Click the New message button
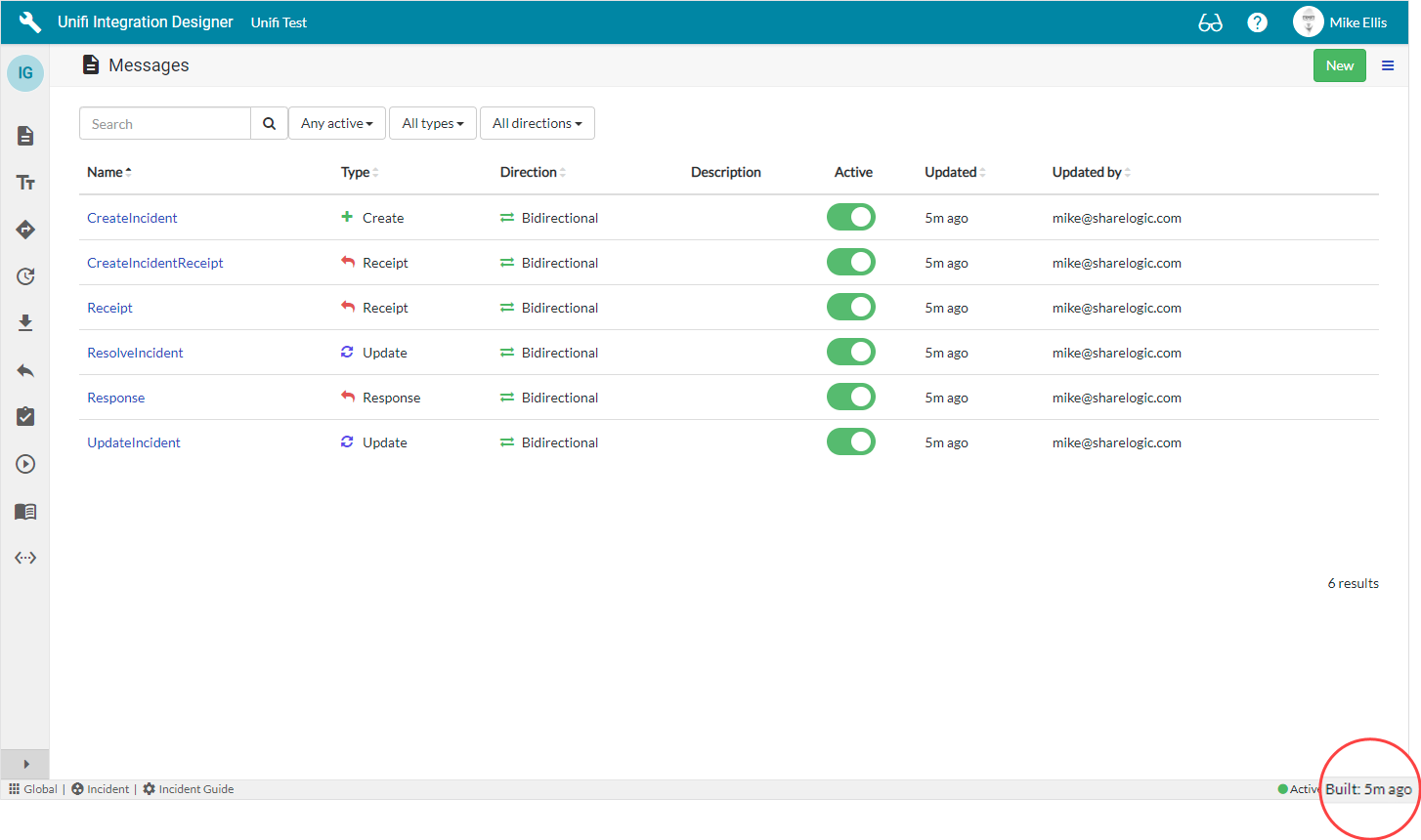The height and width of the screenshot is (840, 1421). [1339, 65]
